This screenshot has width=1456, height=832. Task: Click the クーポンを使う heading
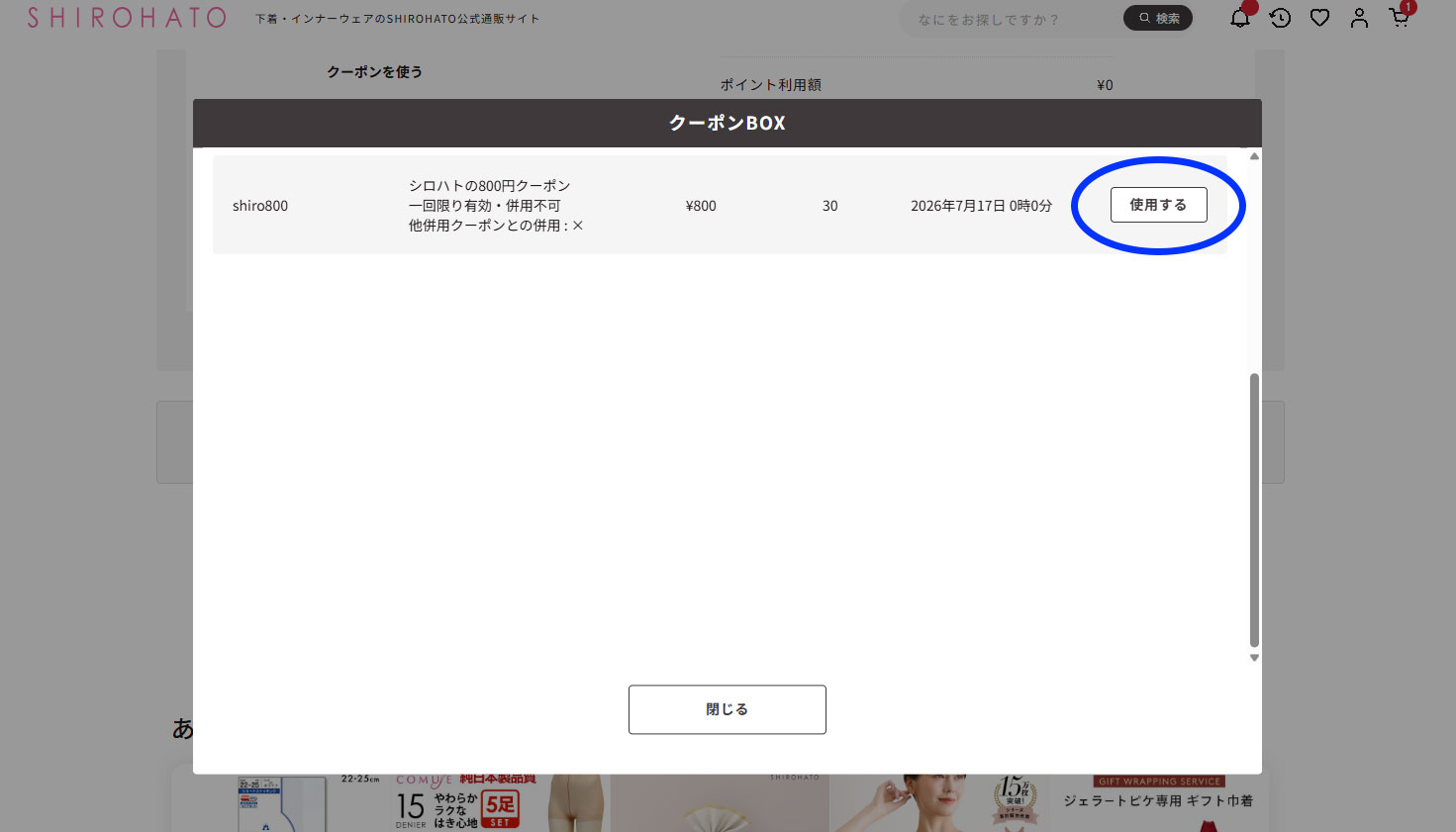tap(374, 72)
